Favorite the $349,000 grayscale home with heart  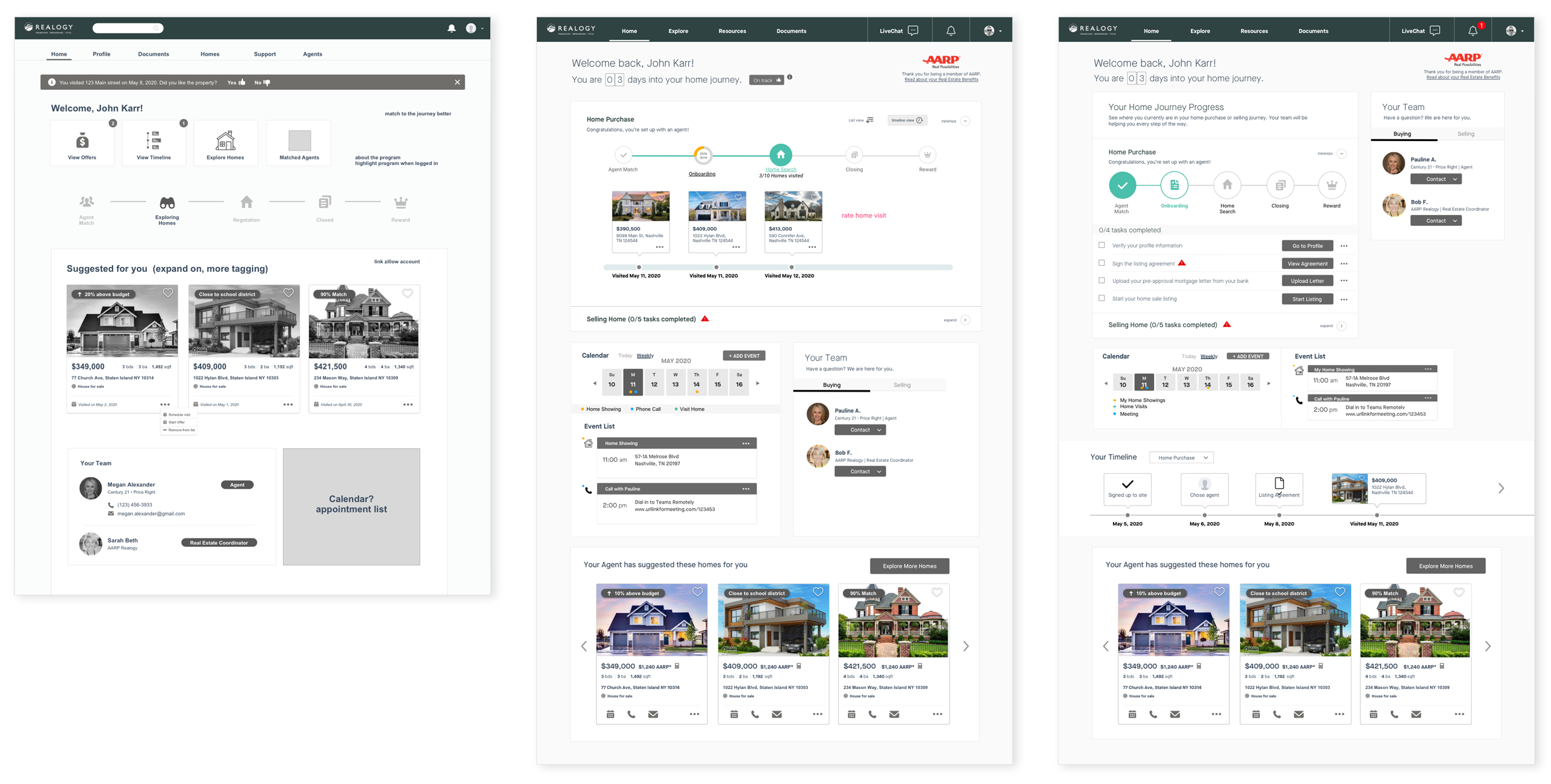pos(168,293)
